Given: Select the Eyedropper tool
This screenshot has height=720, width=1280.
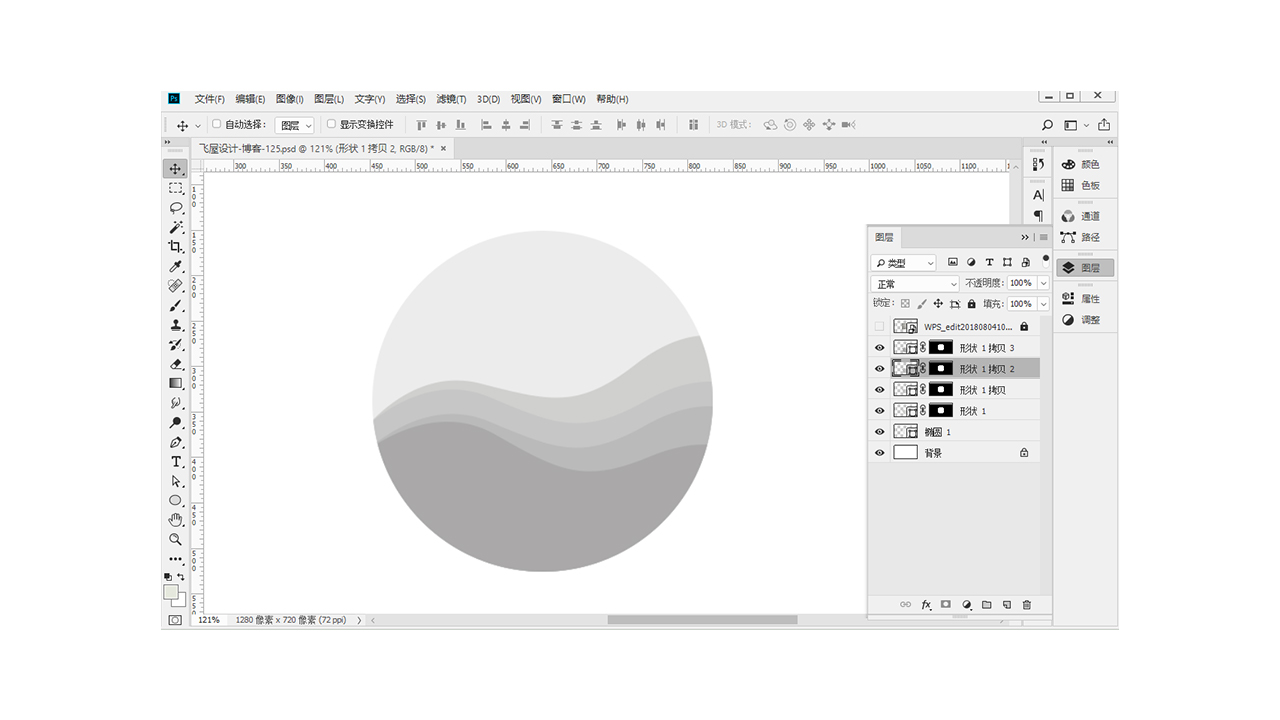Looking at the screenshot, I should [x=176, y=266].
